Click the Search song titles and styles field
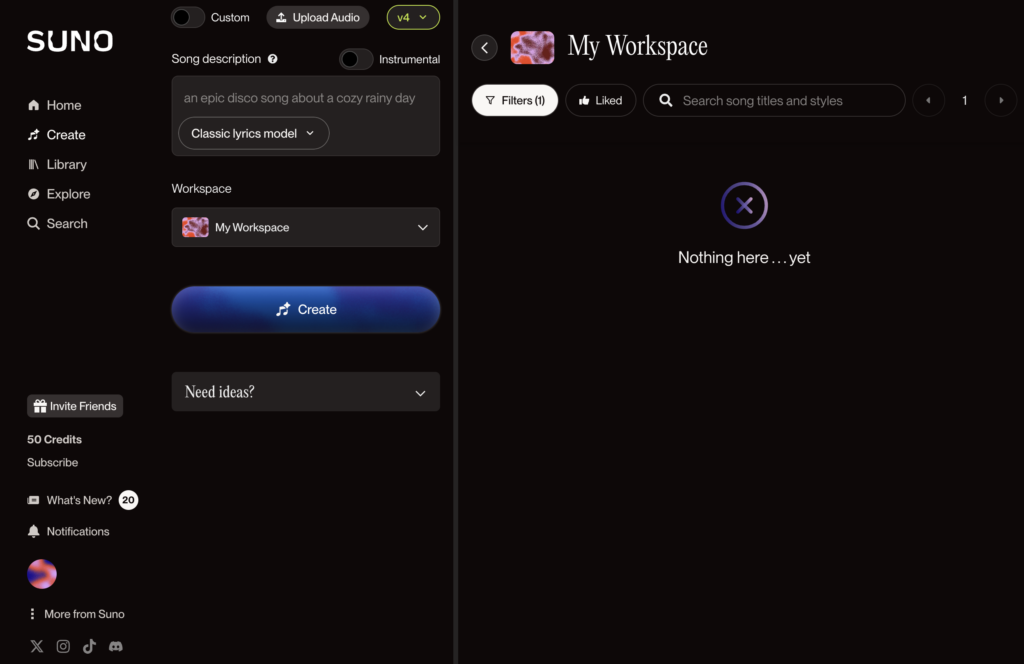The width and height of the screenshot is (1024, 664). pyautogui.click(x=775, y=101)
